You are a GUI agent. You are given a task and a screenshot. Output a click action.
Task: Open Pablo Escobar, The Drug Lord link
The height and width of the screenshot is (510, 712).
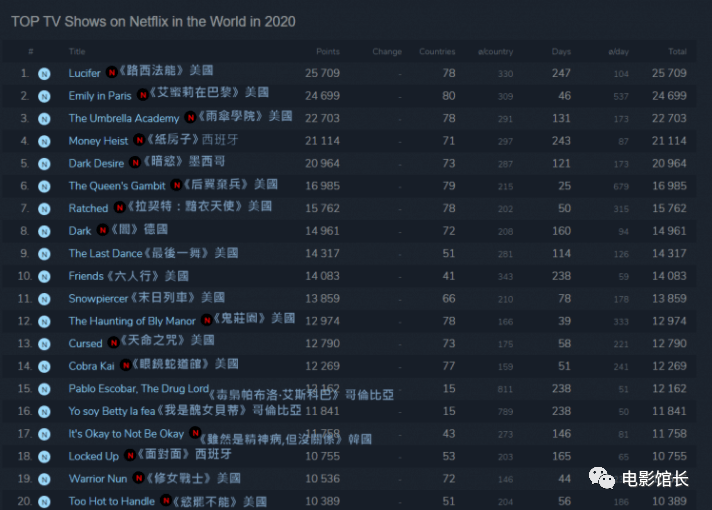(138, 389)
